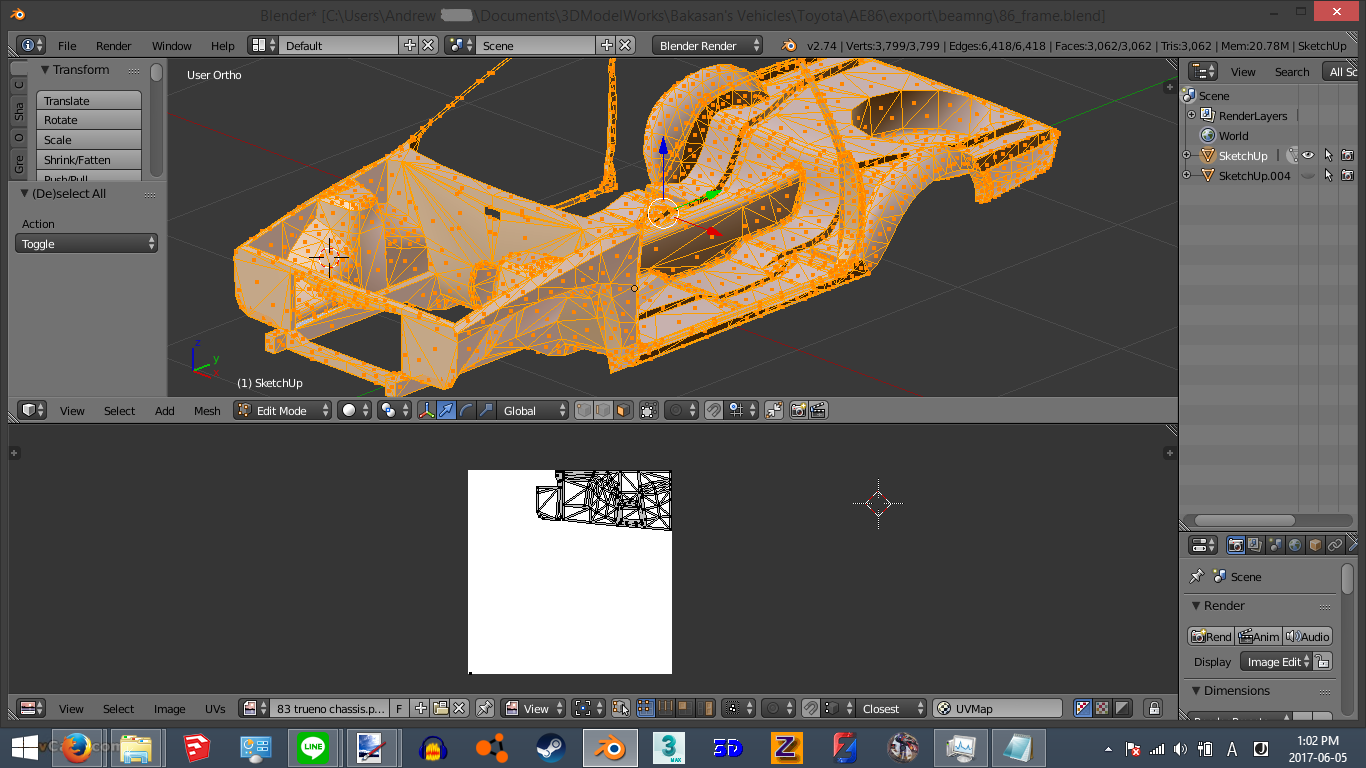Collapse the Dimensions panel
Image resolution: width=1366 pixels, height=768 pixels.
[1196, 691]
